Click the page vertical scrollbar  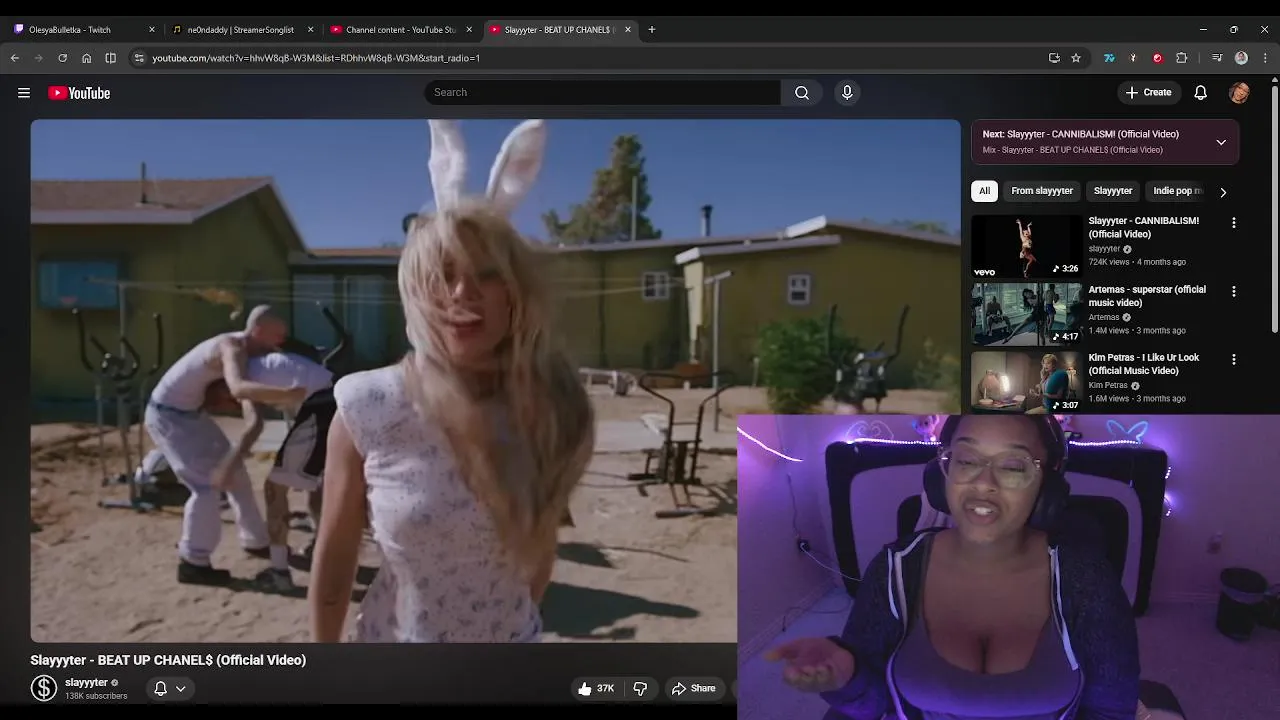coord(1274,208)
